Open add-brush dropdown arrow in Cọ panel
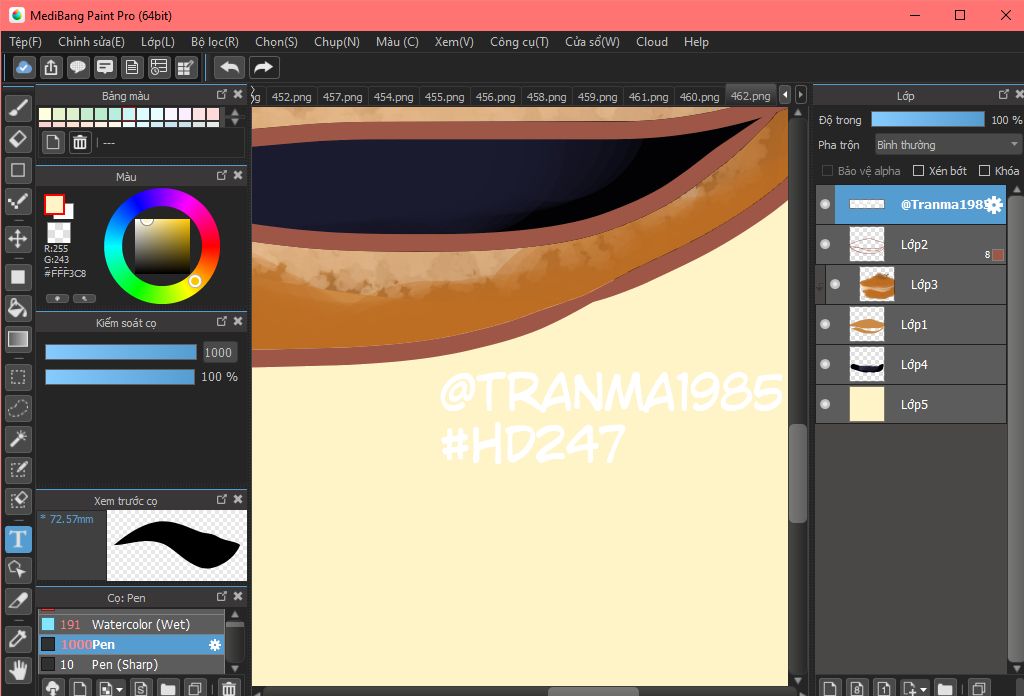 coord(120,689)
